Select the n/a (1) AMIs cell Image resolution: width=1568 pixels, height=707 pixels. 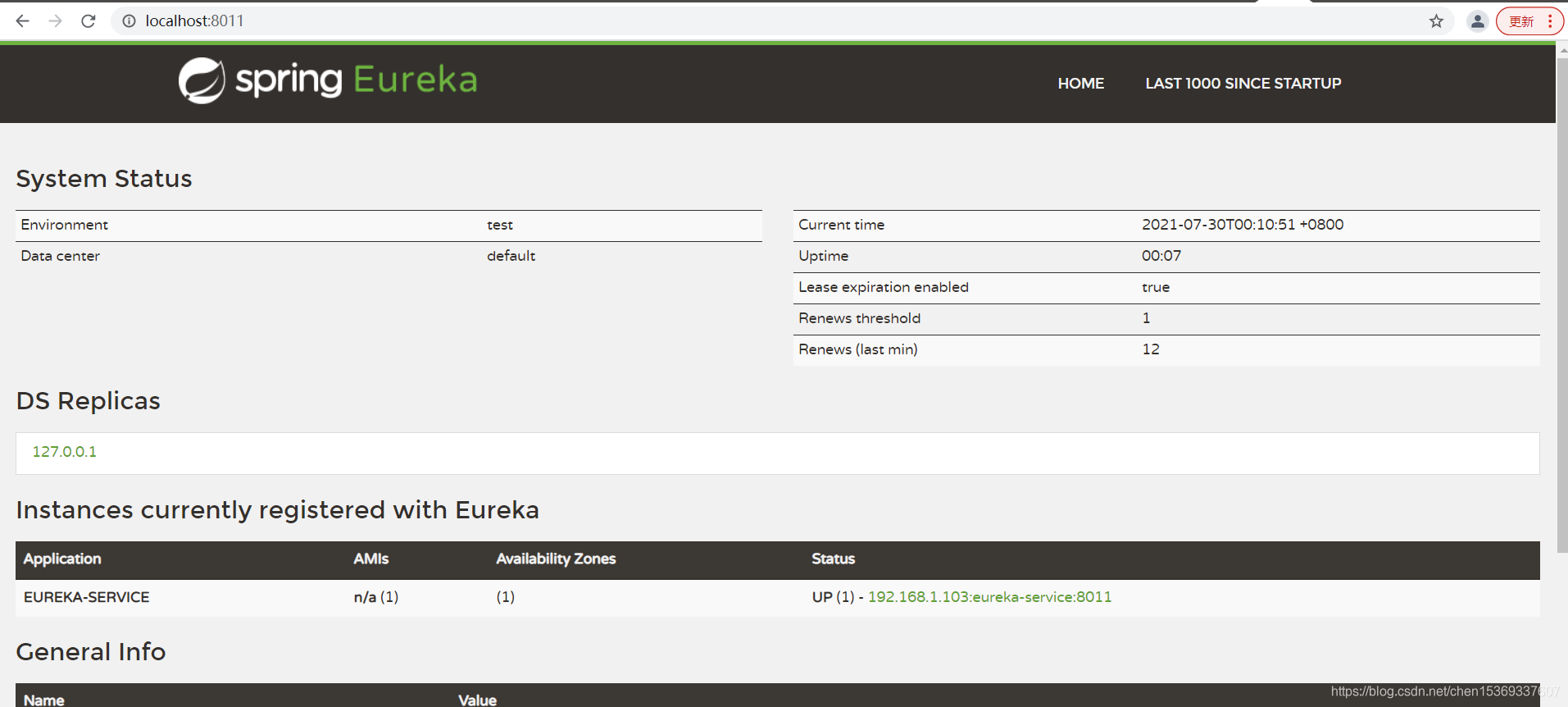375,597
